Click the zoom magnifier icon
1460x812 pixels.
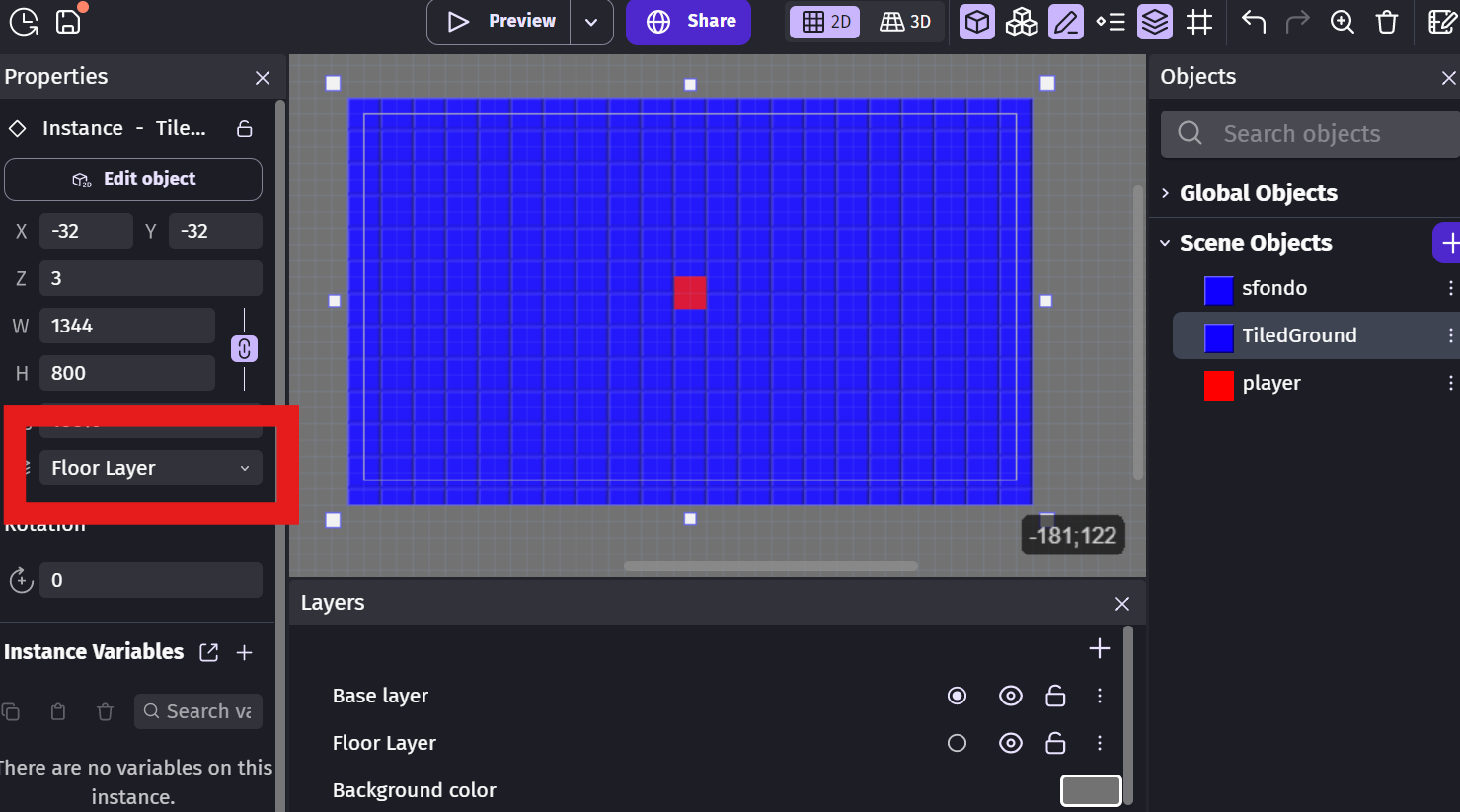click(x=1342, y=22)
